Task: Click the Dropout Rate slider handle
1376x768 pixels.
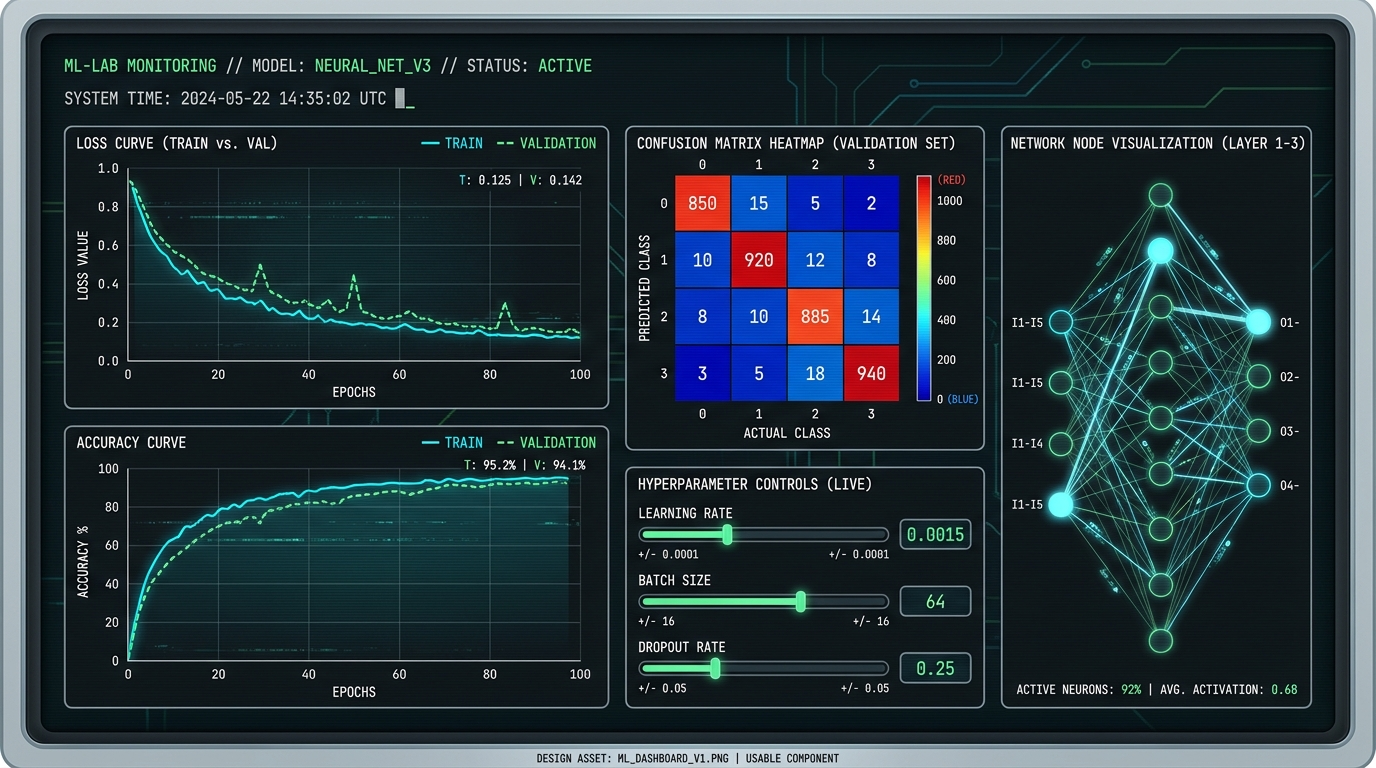Action: pos(715,668)
